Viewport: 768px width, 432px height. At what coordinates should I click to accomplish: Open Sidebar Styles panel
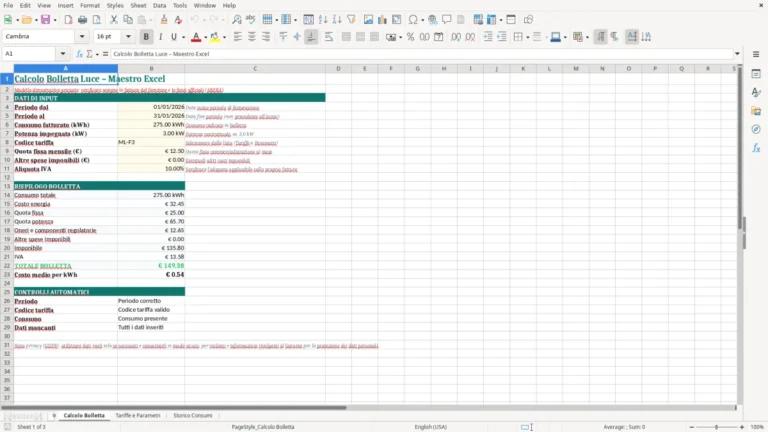[756, 92]
